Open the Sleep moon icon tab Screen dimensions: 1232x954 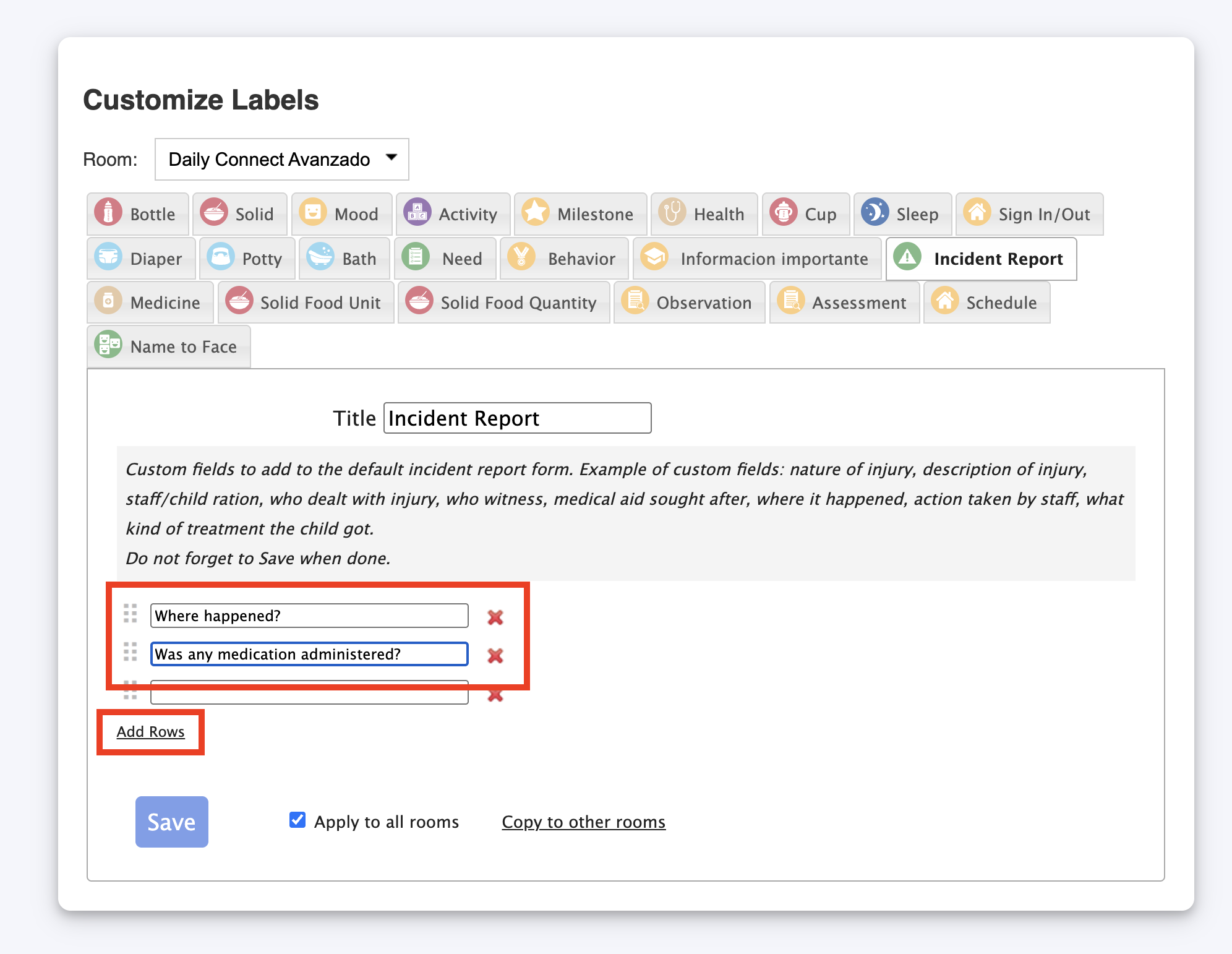[x=875, y=213]
